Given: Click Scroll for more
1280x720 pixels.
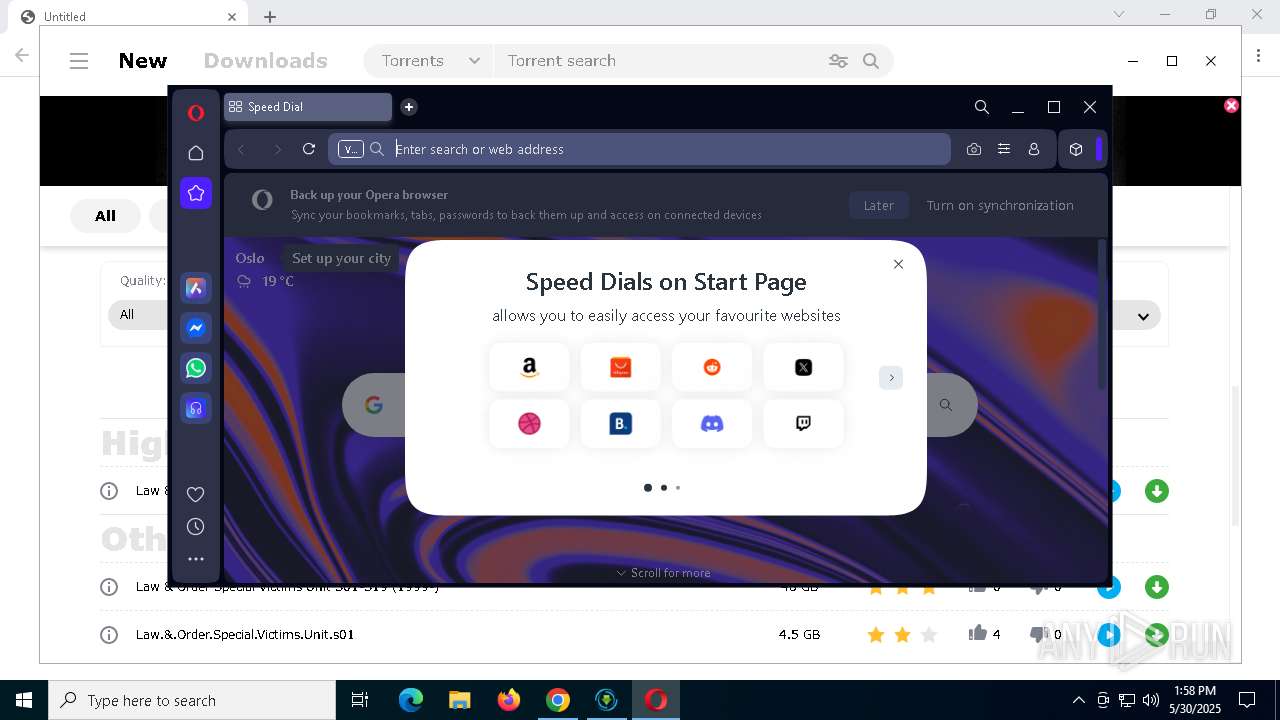Looking at the screenshot, I should click(x=663, y=573).
